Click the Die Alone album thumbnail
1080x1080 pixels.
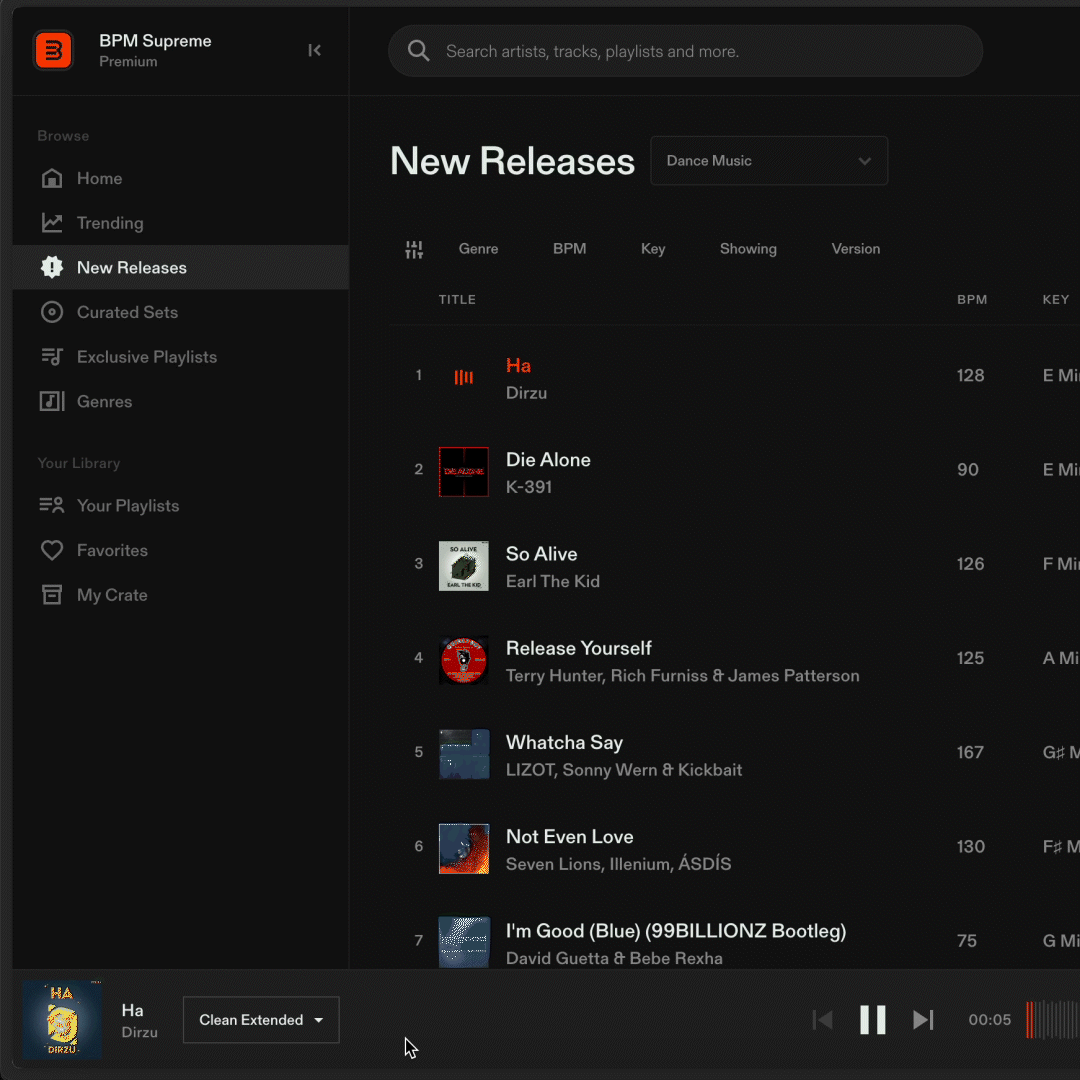click(x=464, y=472)
